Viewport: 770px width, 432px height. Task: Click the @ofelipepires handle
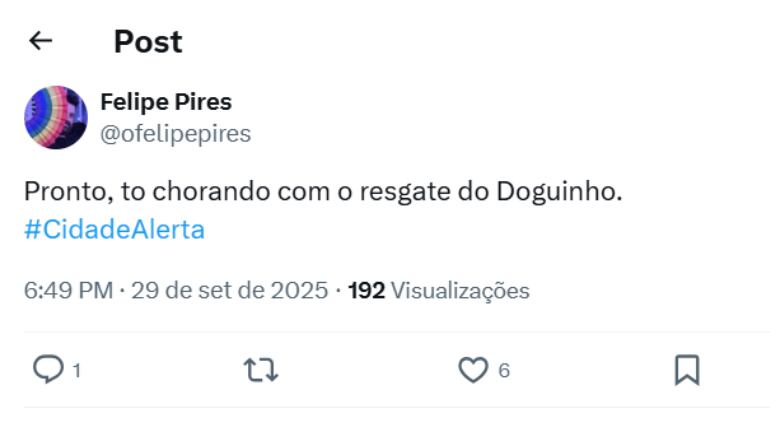[x=175, y=133]
